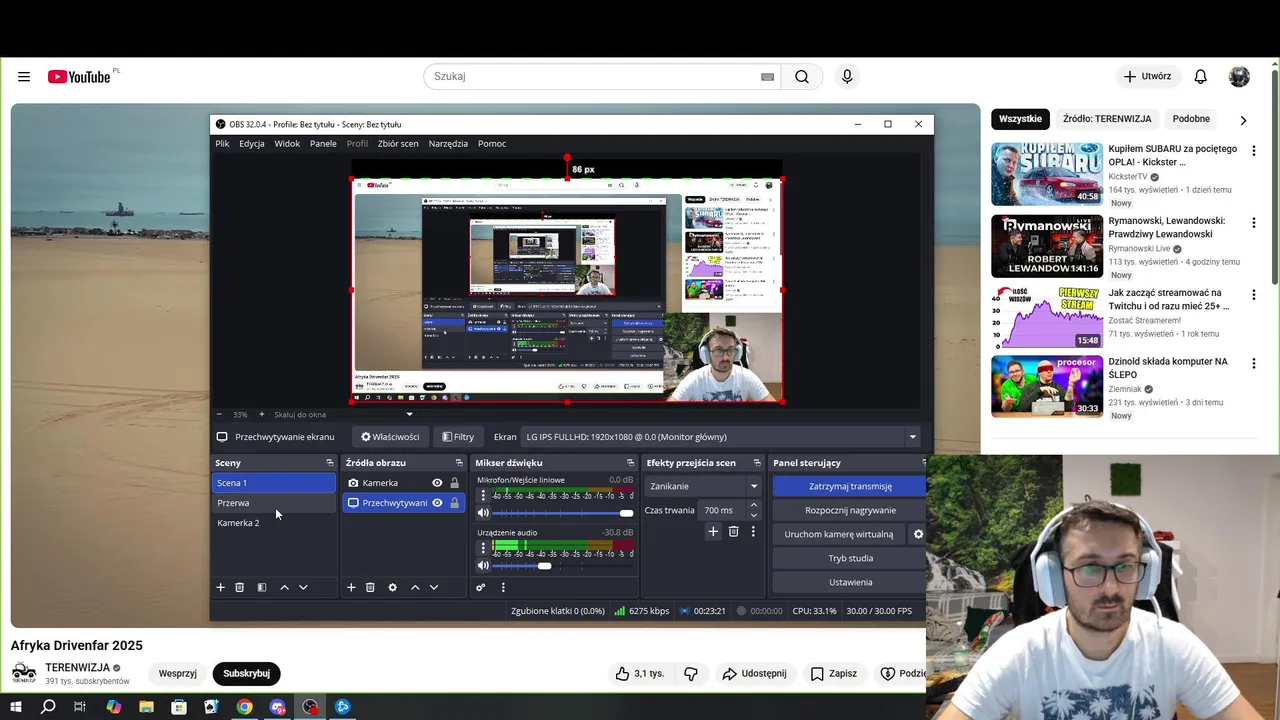1280x720 pixels.
Task: Mute Mikrofon/Wejście liniowe speaker icon
Action: pyautogui.click(x=484, y=513)
